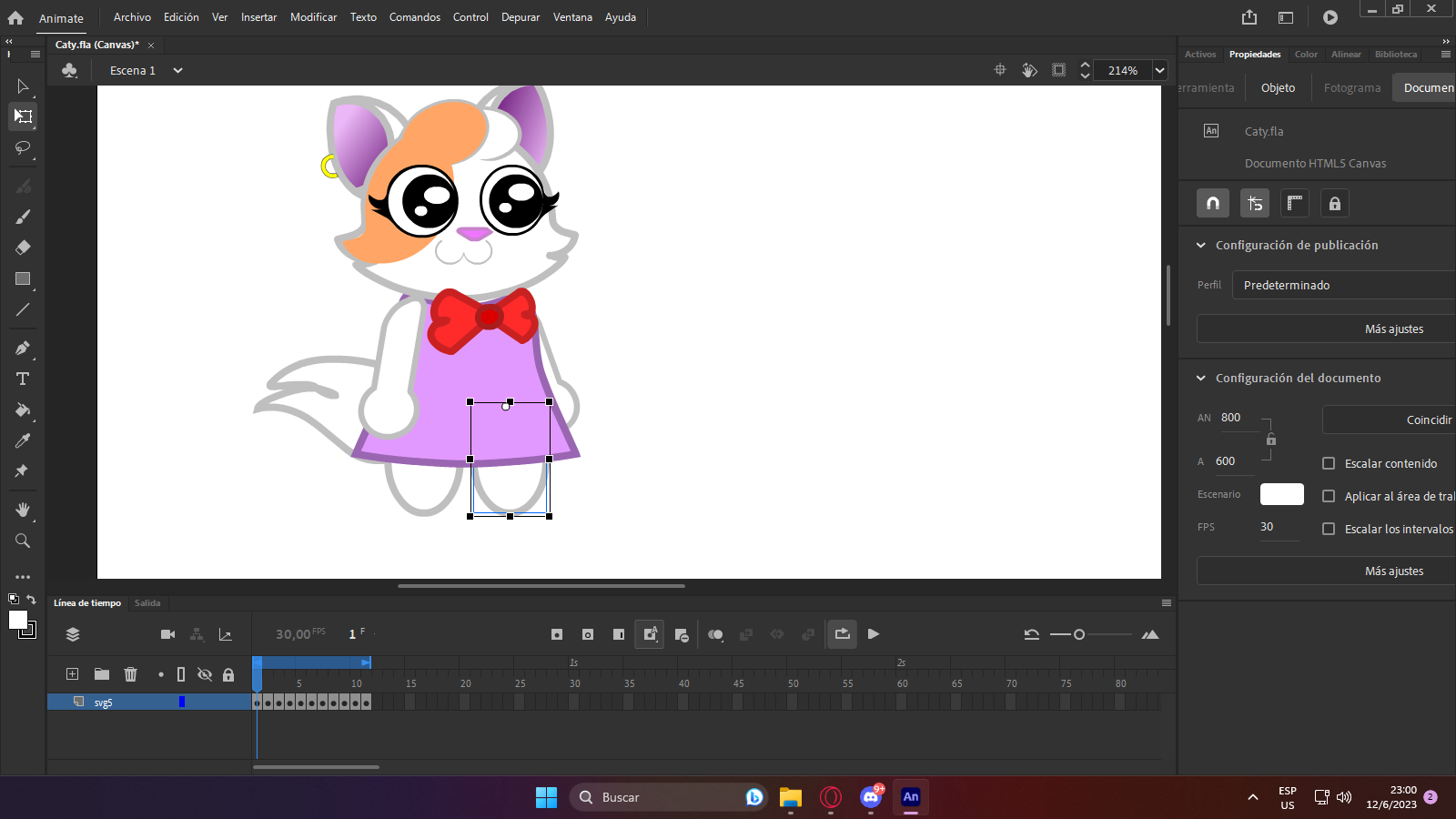Open the Modificar menu

pos(313,17)
